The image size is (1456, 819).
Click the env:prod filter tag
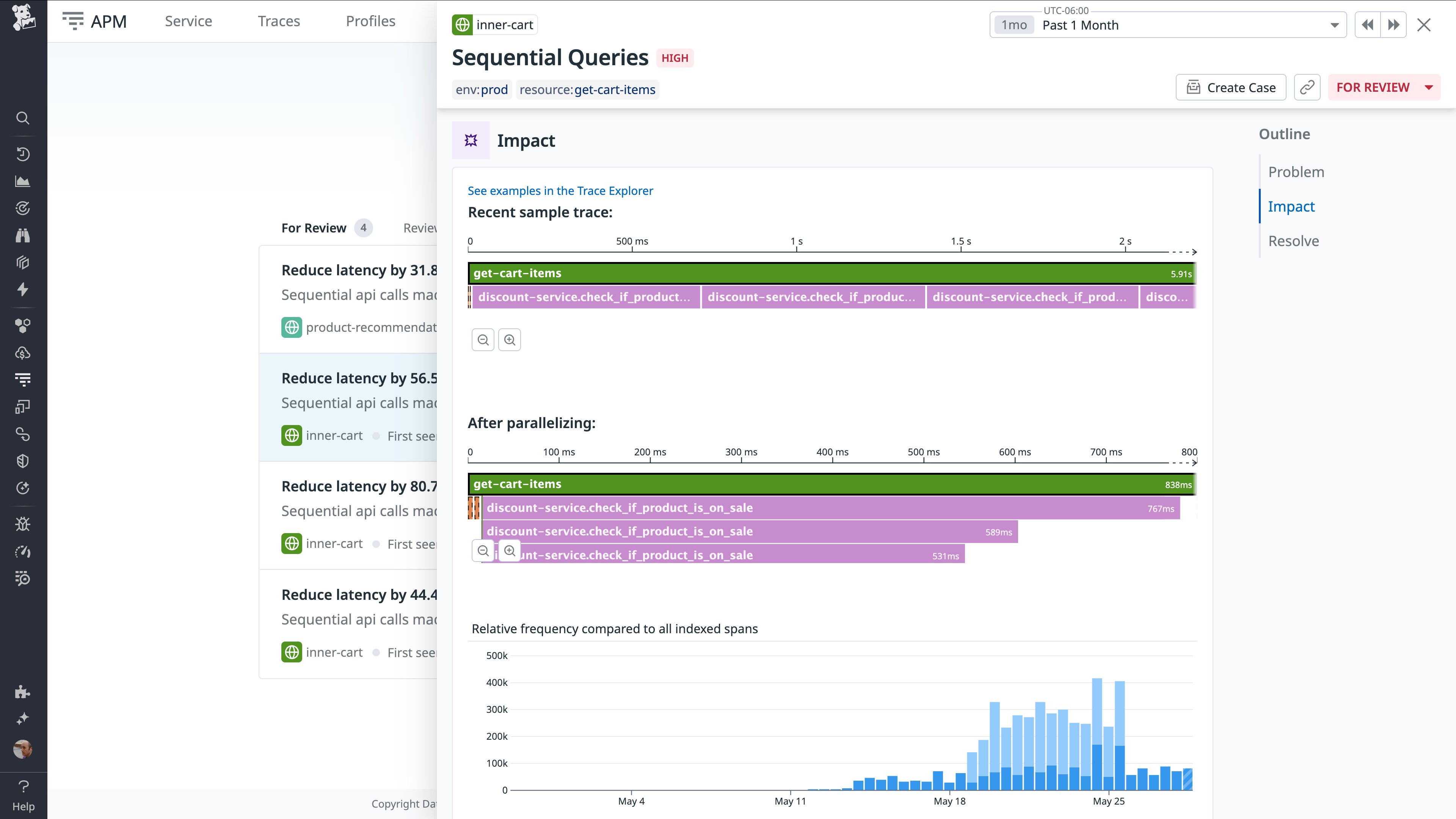click(481, 89)
